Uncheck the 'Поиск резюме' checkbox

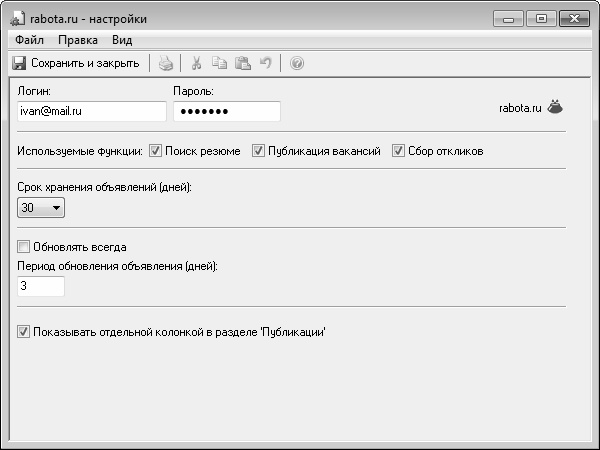click(156, 151)
